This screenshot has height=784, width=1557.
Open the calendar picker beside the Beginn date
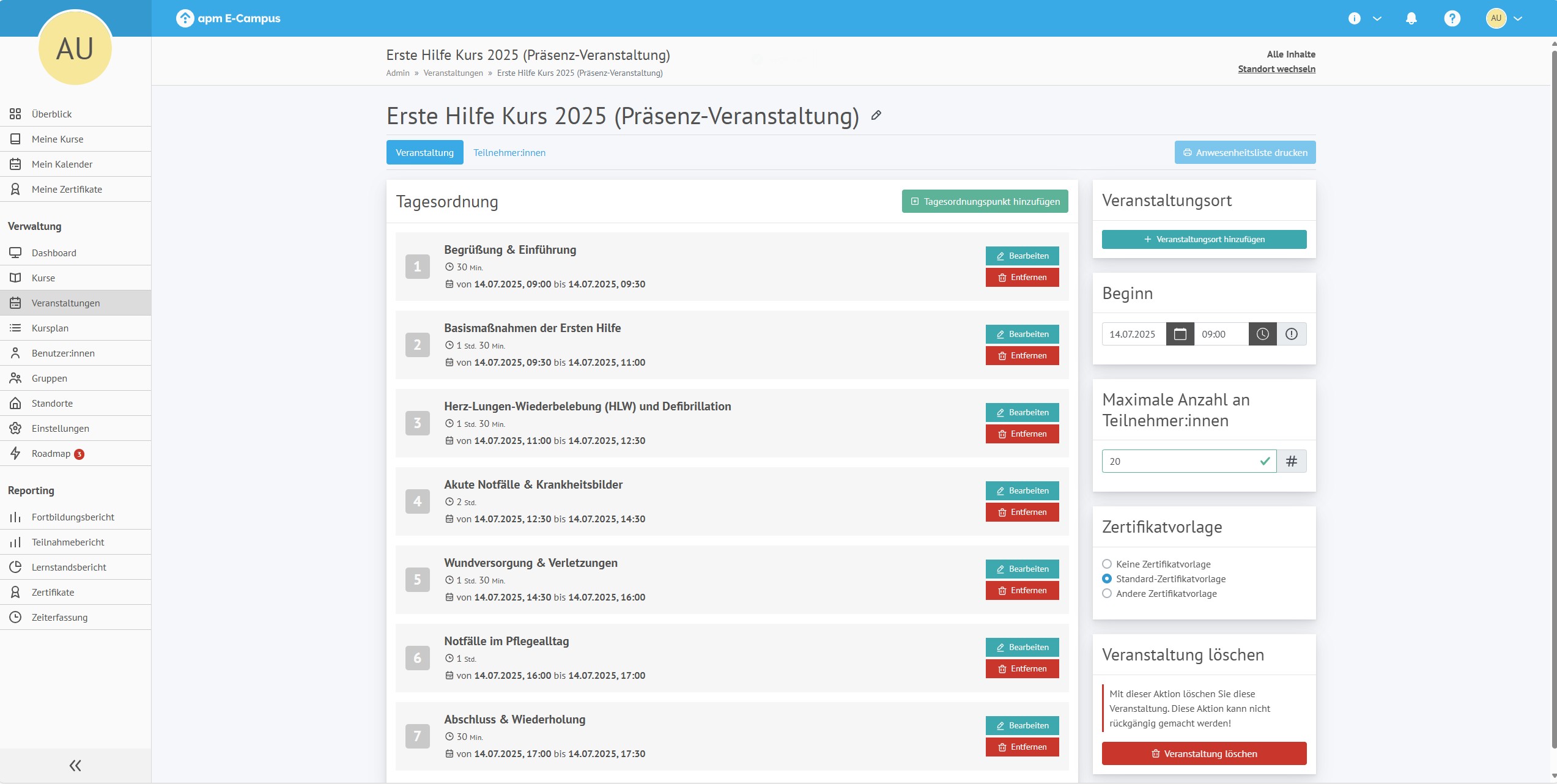[x=1180, y=334]
